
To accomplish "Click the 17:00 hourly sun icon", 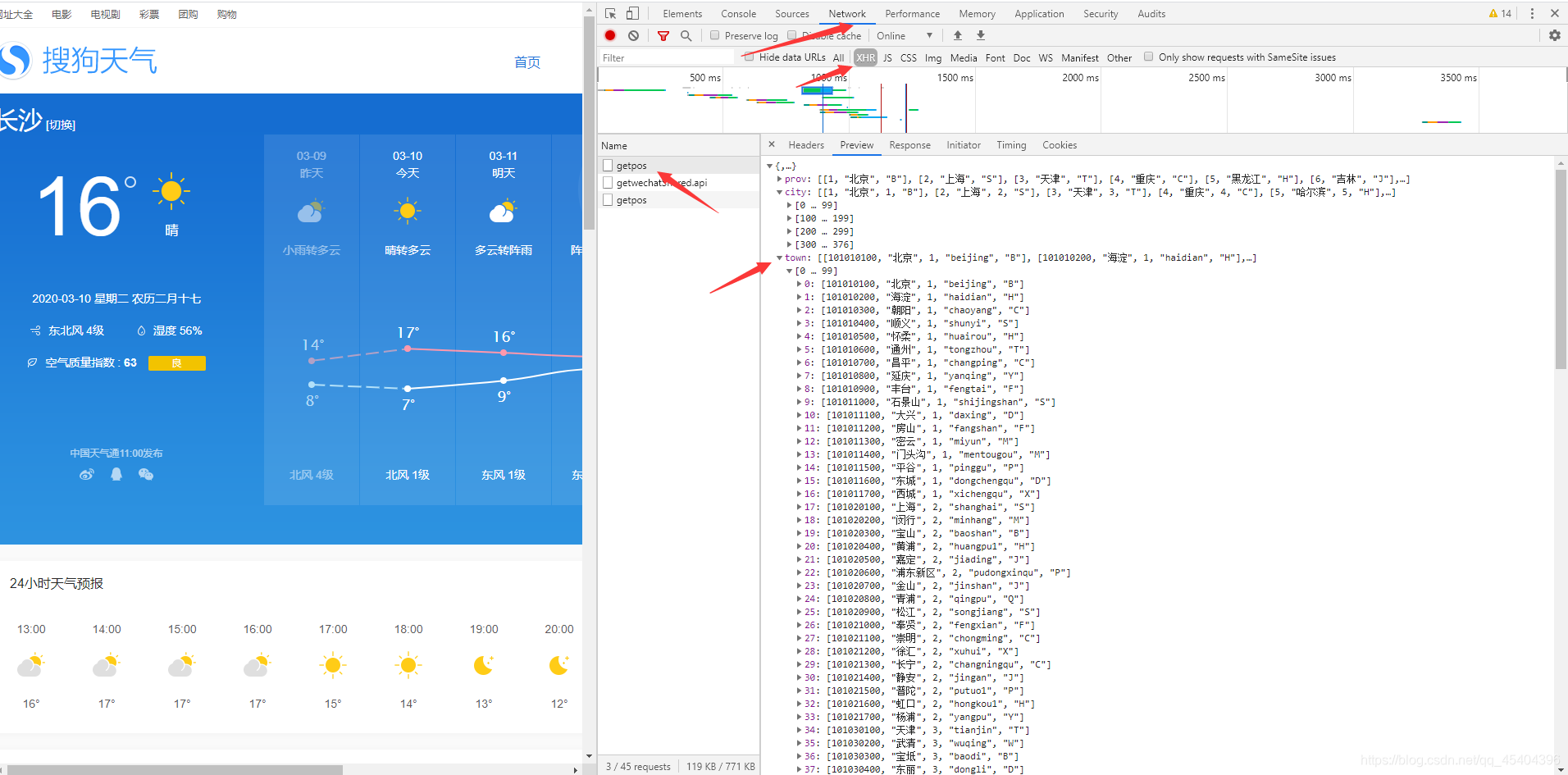I will [333, 665].
